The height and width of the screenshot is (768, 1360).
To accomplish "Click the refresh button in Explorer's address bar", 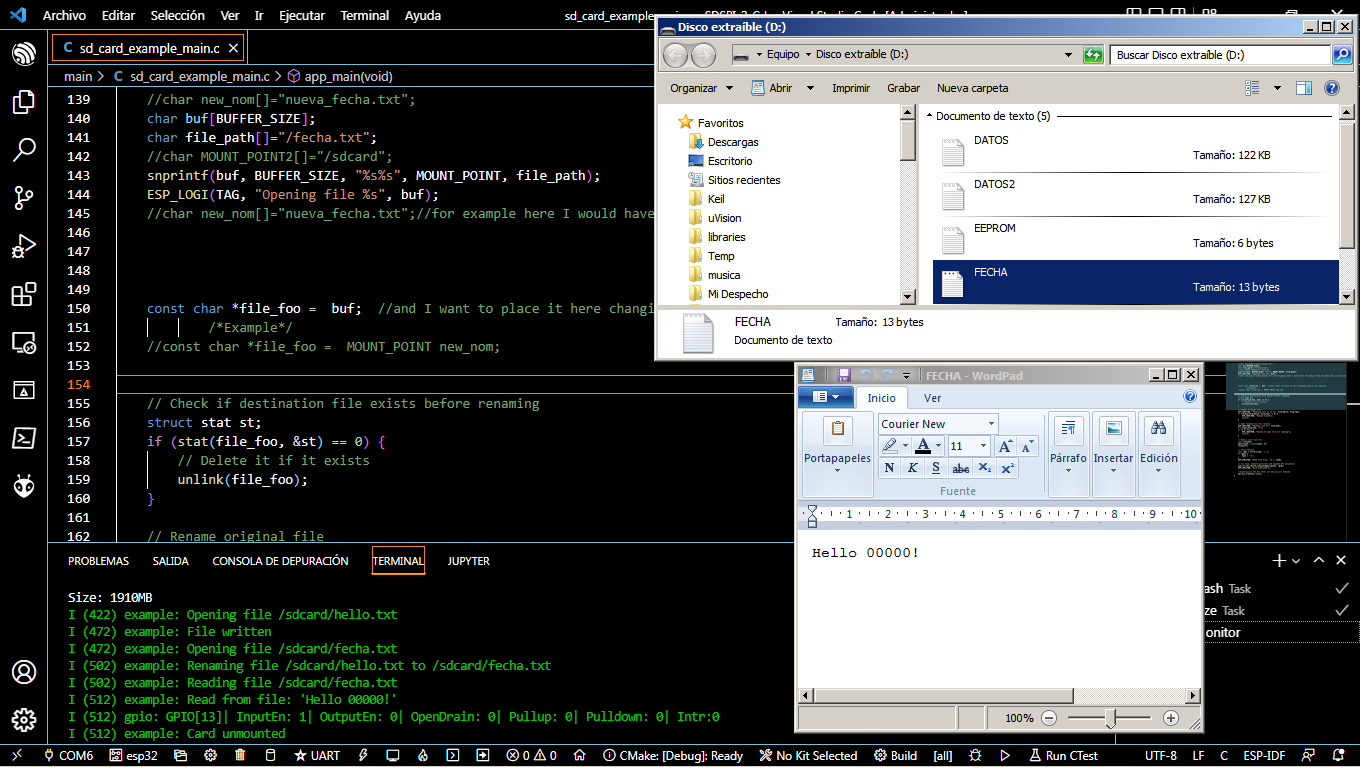I will 1093,55.
